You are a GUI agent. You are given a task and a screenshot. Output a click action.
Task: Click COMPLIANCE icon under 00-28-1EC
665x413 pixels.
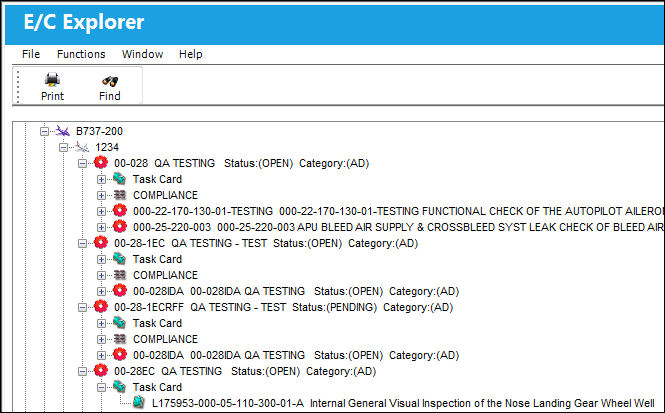click(x=120, y=275)
